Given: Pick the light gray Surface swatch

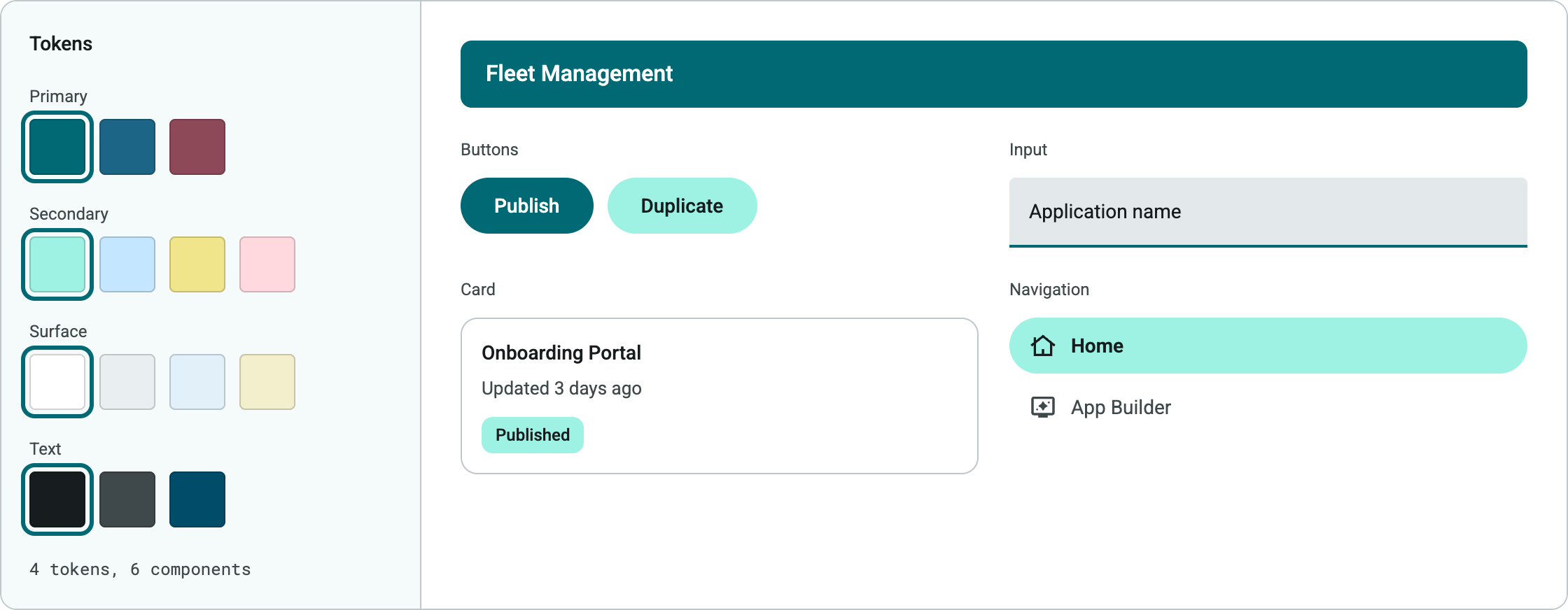Looking at the screenshot, I should pyautogui.click(x=127, y=382).
